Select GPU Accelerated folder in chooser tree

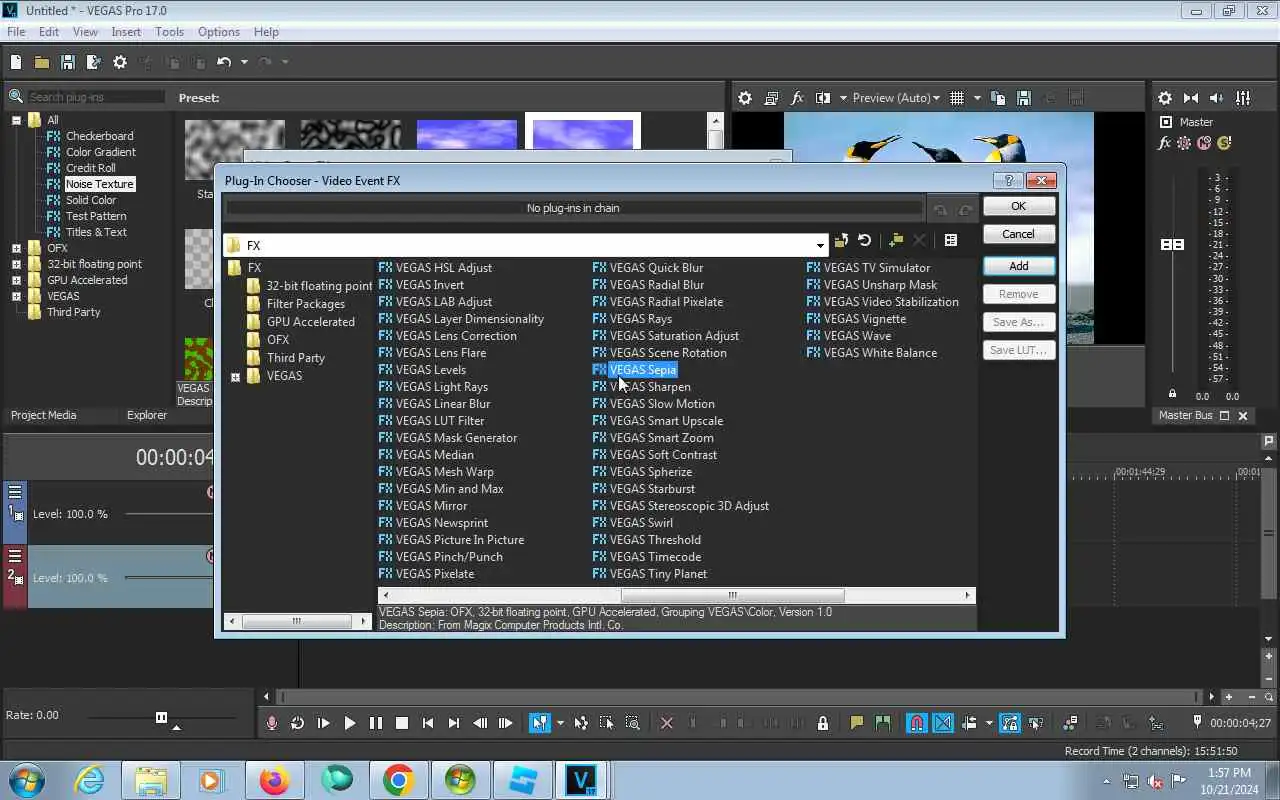point(310,322)
